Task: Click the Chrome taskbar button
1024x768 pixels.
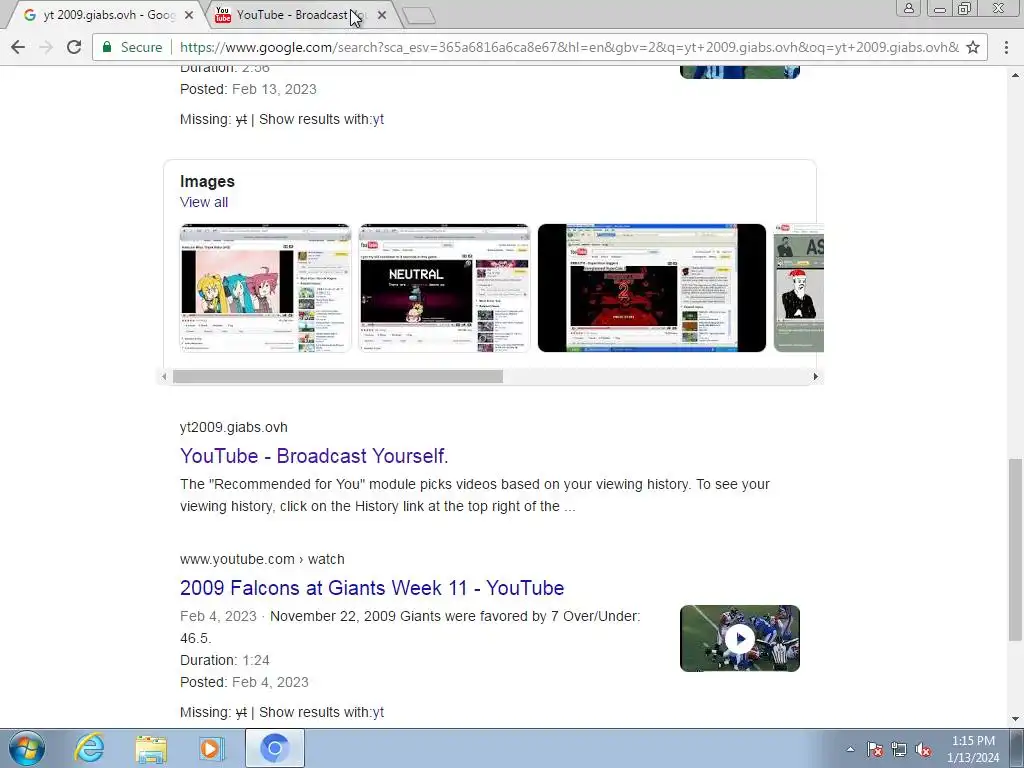Action: 275,748
